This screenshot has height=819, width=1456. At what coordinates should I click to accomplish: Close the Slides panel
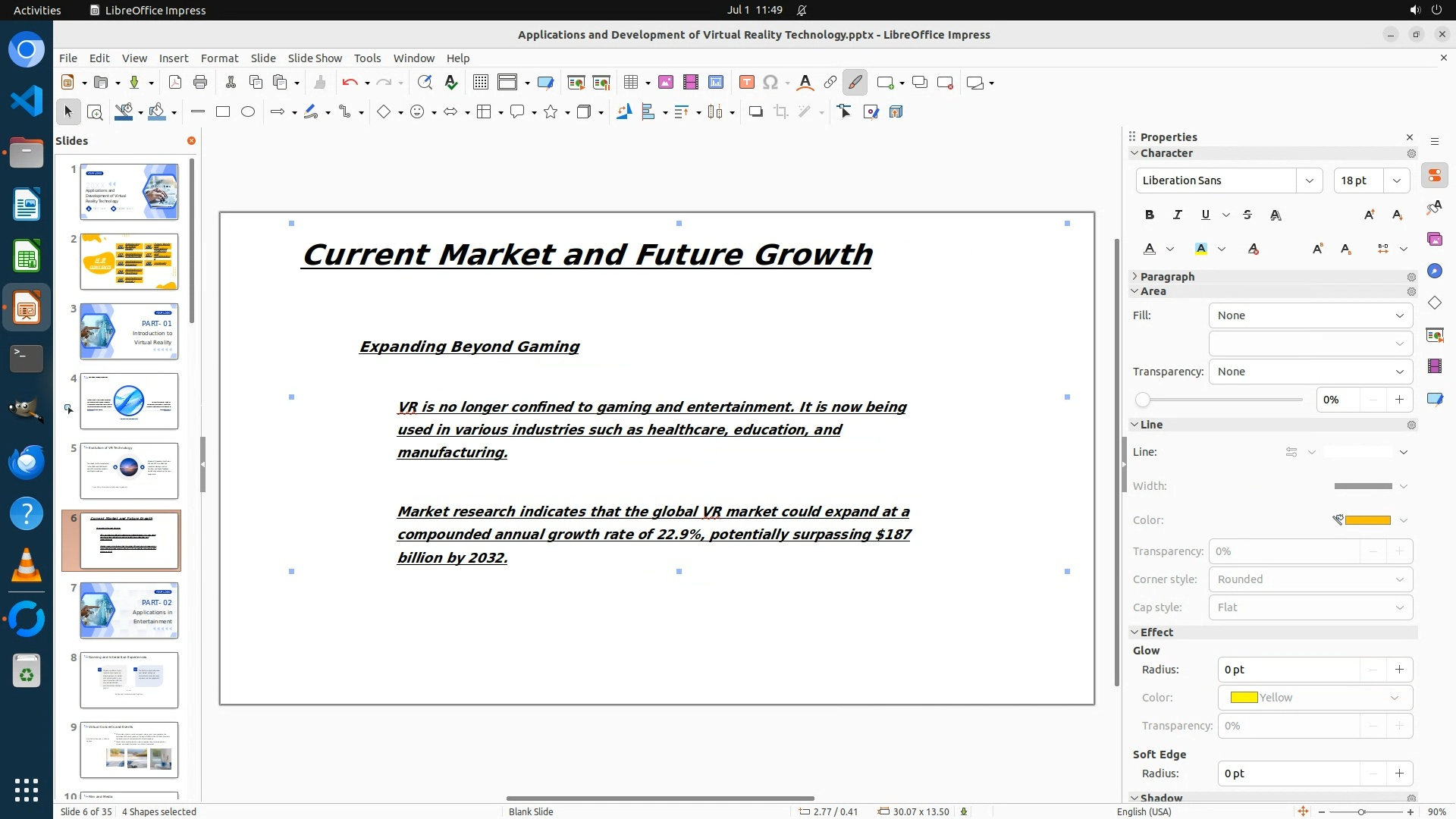(191, 141)
